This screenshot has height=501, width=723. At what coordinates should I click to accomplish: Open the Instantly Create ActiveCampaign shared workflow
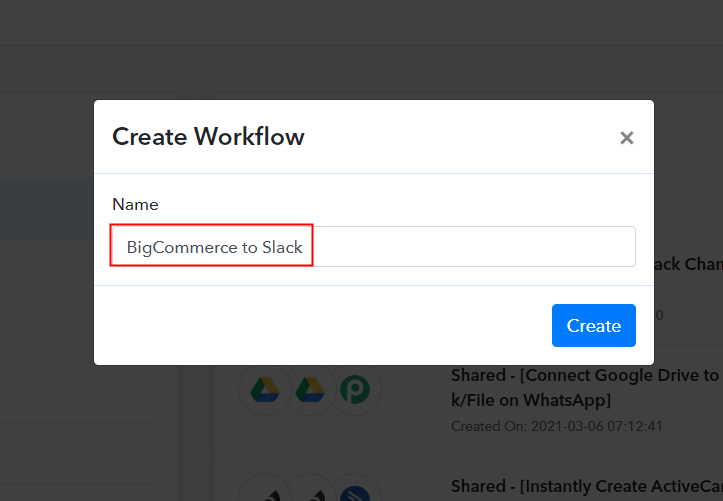coord(584,486)
